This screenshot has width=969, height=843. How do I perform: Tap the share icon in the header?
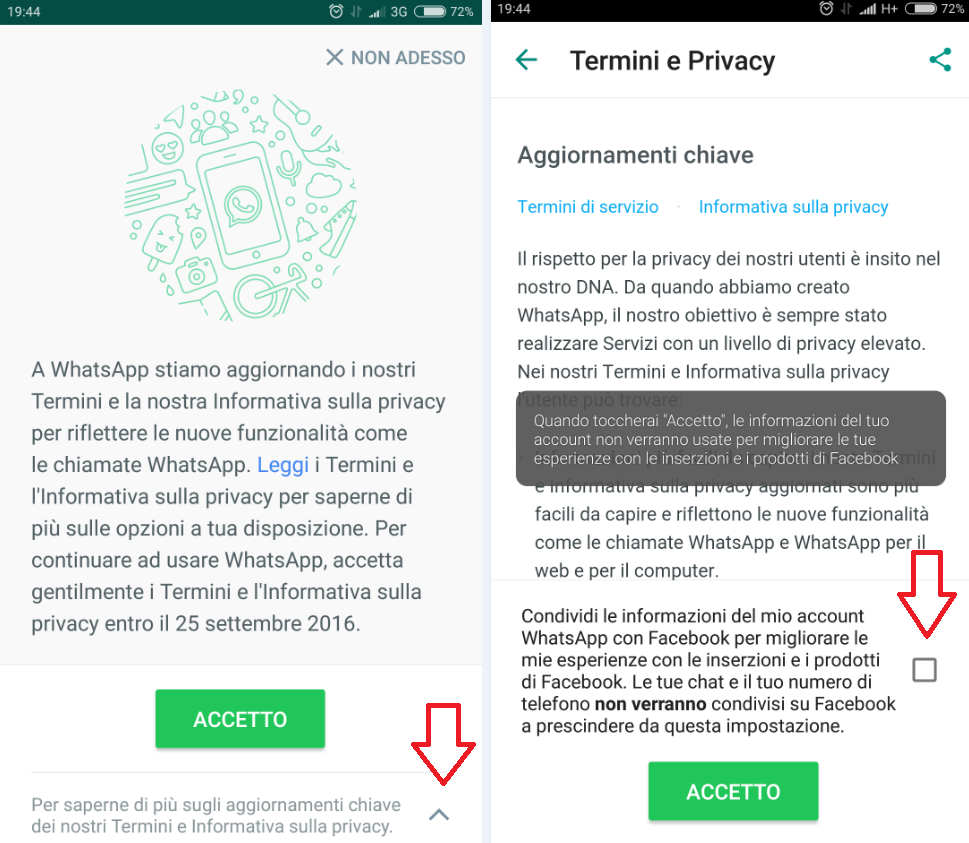(x=940, y=60)
